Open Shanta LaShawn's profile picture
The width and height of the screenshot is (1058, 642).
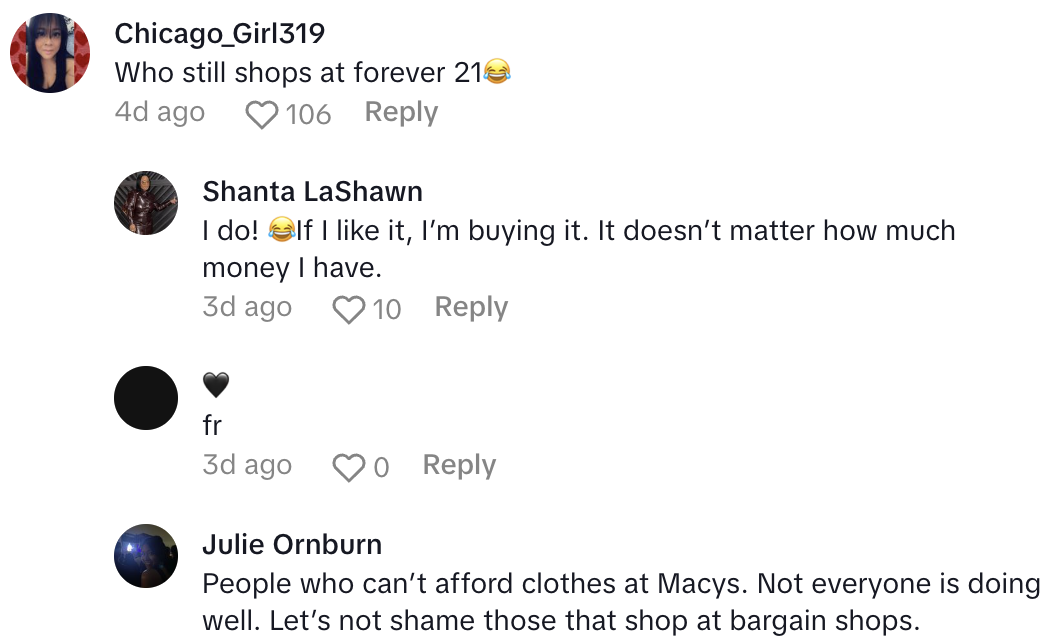point(146,203)
